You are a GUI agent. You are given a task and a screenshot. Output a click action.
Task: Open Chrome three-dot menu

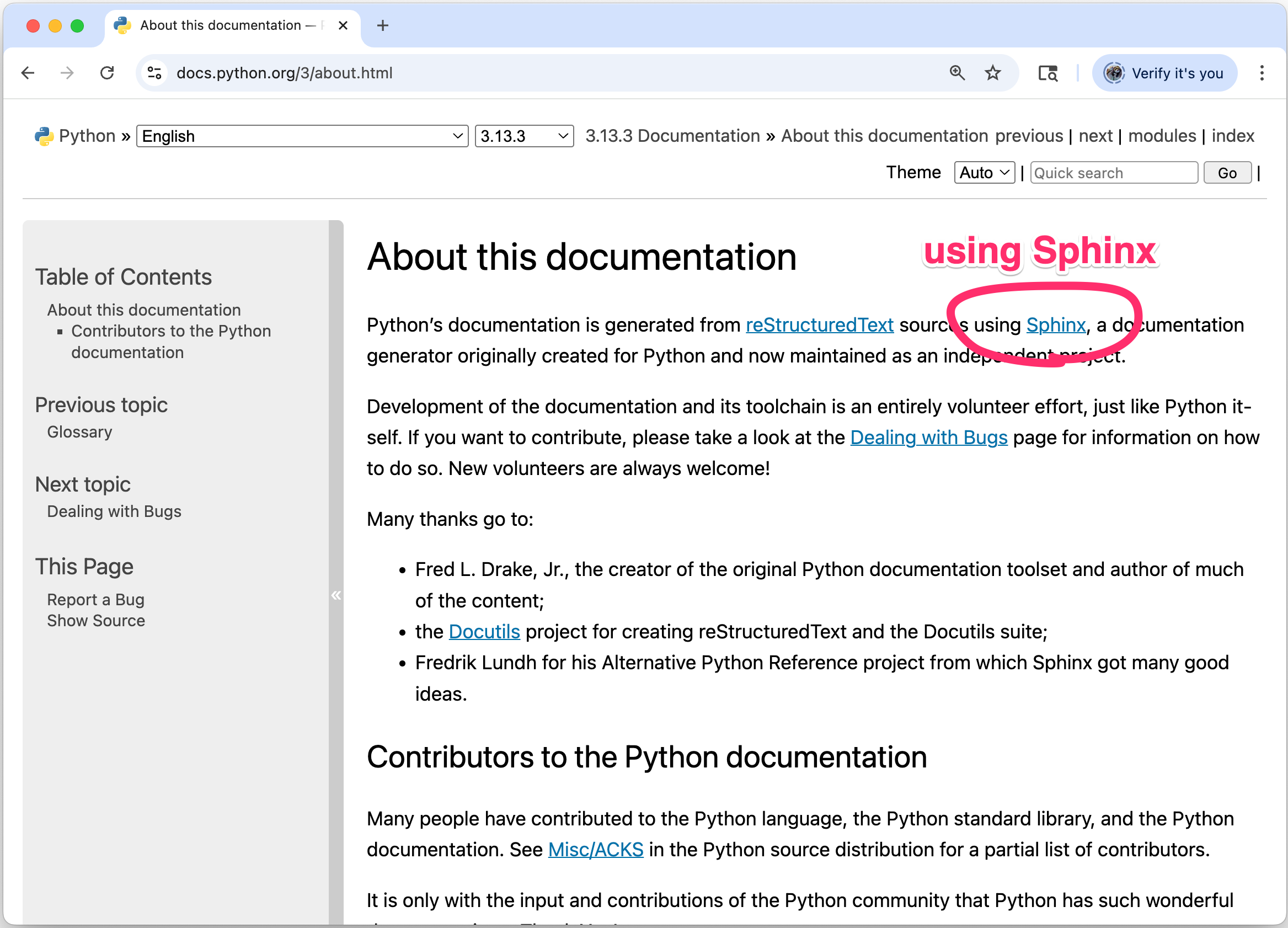[x=1262, y=73]
